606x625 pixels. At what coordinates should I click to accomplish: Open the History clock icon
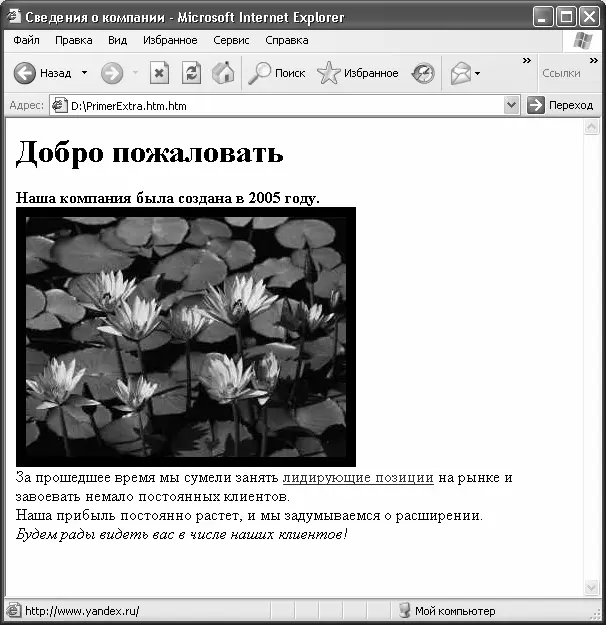click(423, 73)
